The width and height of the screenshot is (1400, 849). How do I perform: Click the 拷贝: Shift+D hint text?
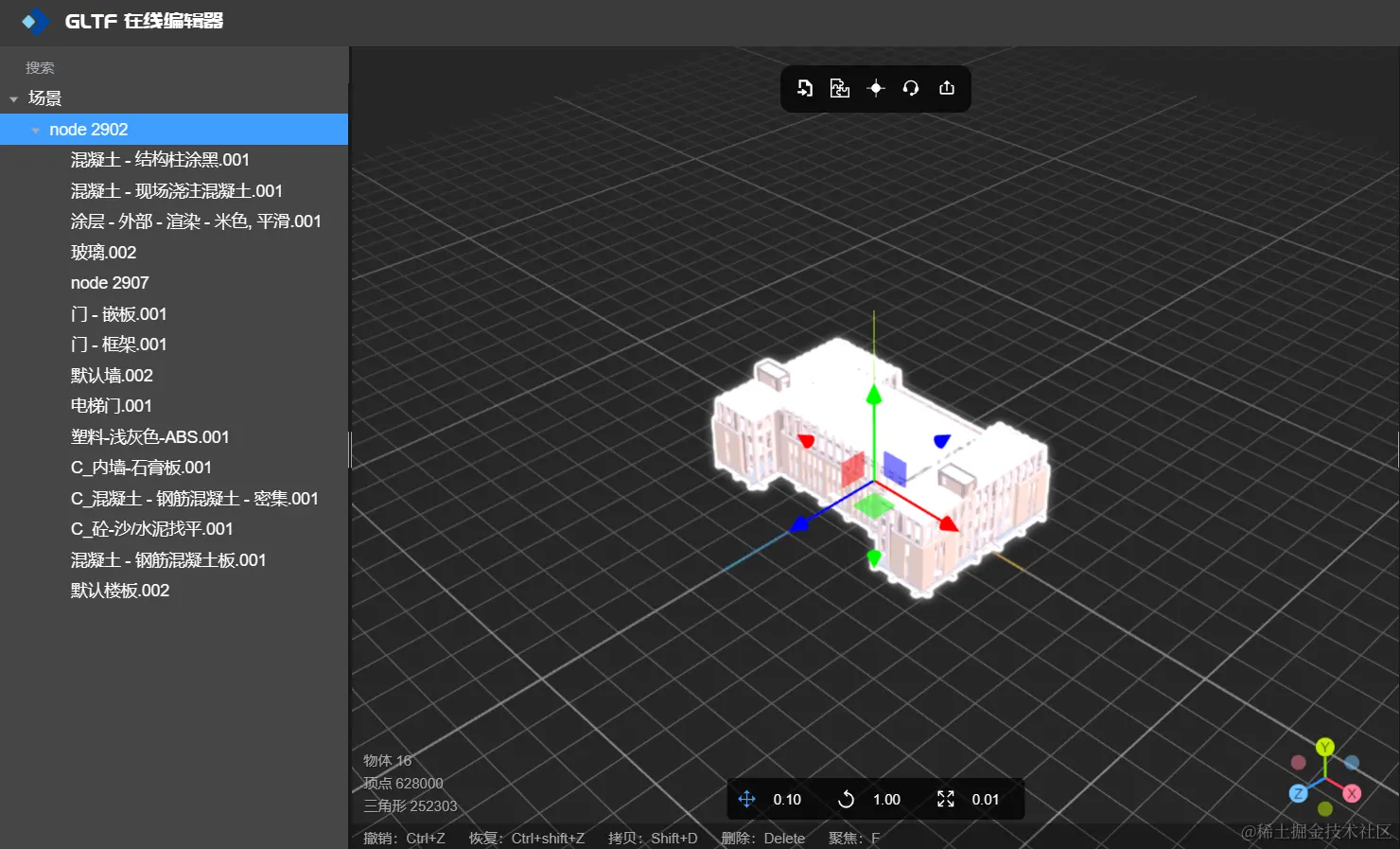(x=653, y=839)
